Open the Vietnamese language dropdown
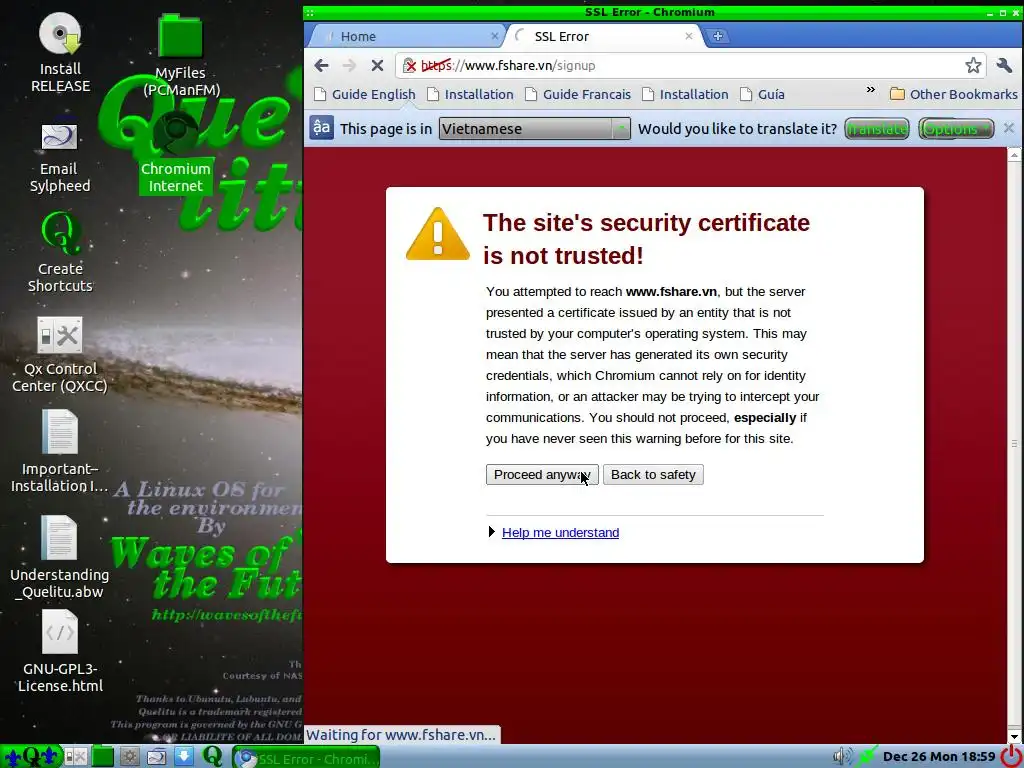The height and width of the screenshot is (768, 1024). 534,129
